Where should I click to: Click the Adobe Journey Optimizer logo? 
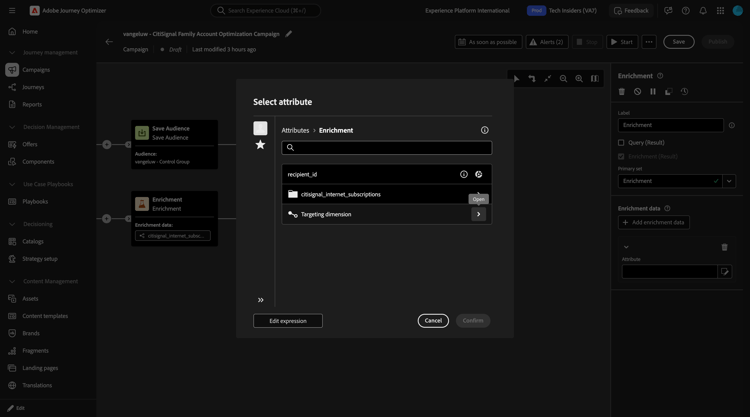[34, 11]
